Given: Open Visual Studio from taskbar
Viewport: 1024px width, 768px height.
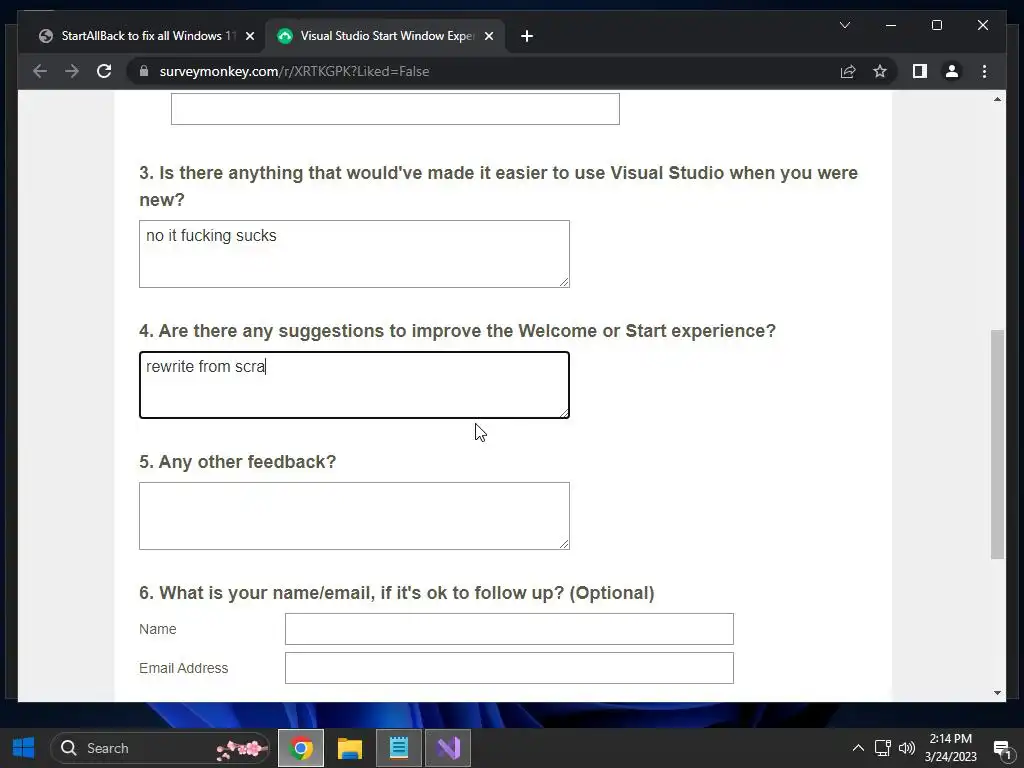Looking at the screenshot, I should point(448,748).
